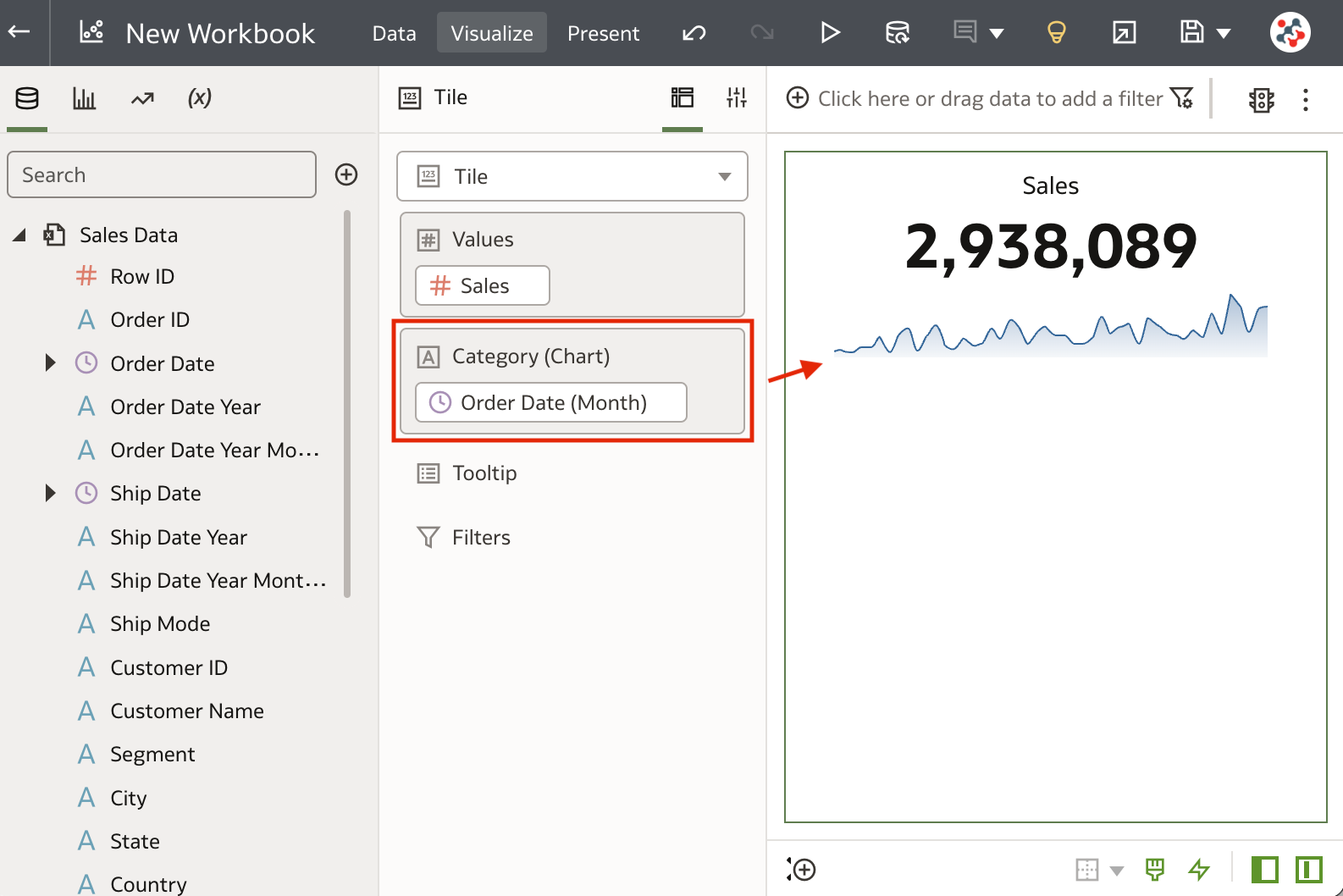The image size is (1343, 896).
Task: Toggle the center panel layout button
Action: tap(1309, 869)
